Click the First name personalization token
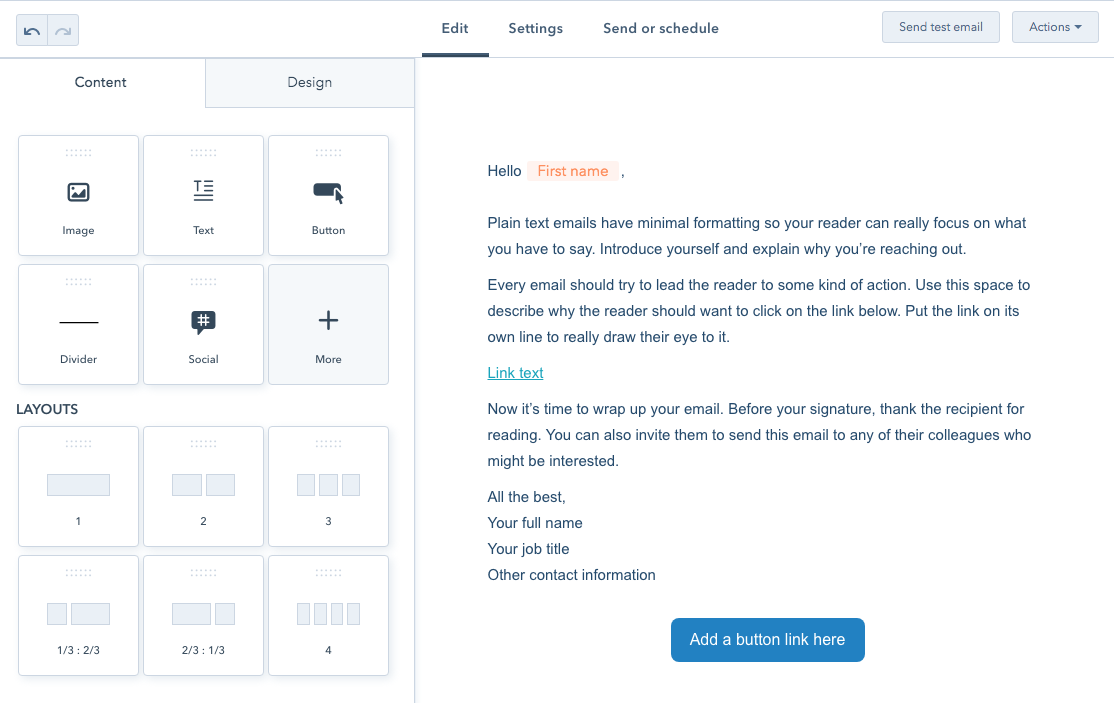The image size is (1114, 703). point(572,171)
